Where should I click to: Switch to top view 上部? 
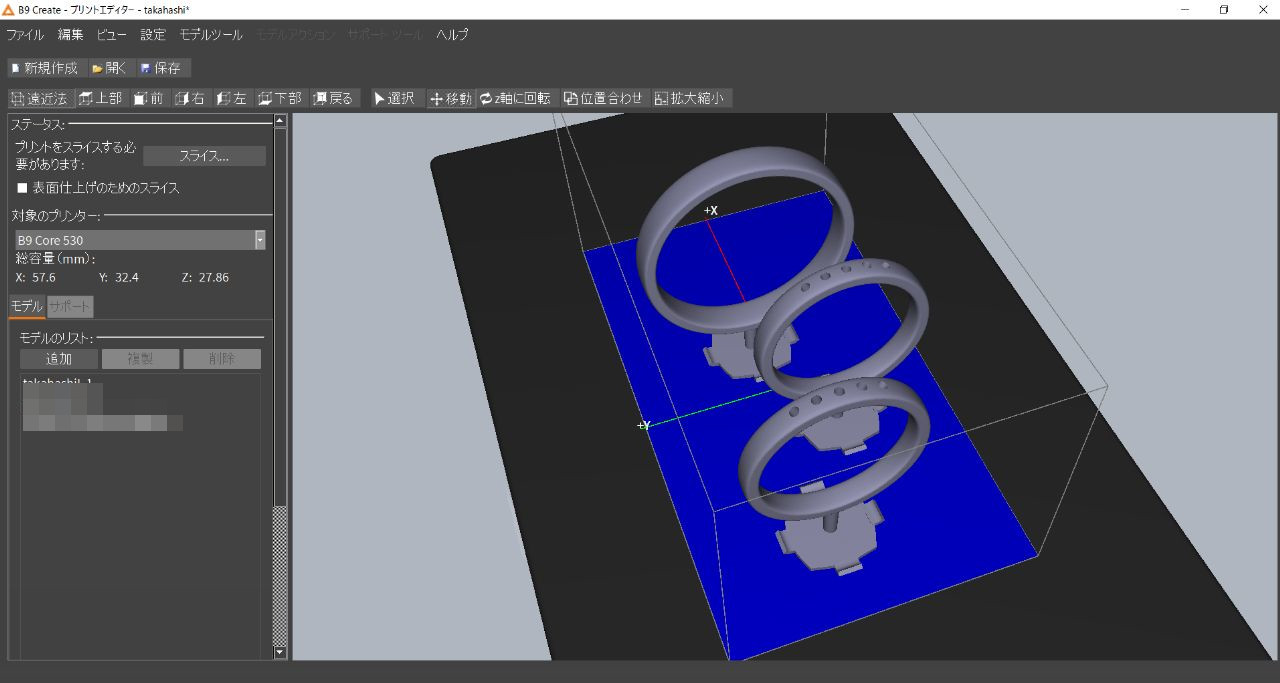tap(101, 98)
